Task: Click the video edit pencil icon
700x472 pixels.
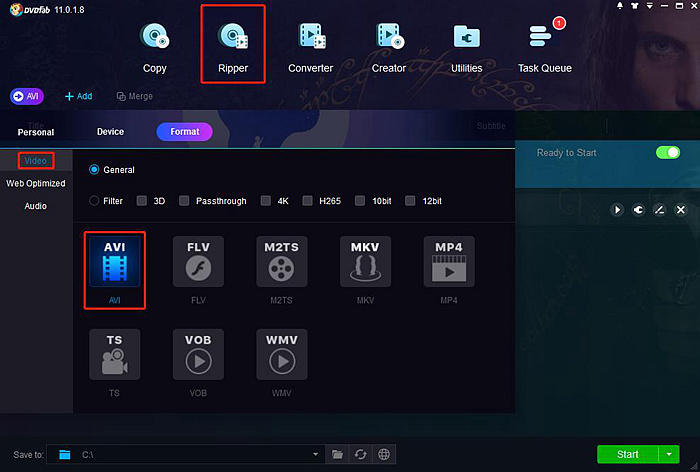Action: (659, 209)
